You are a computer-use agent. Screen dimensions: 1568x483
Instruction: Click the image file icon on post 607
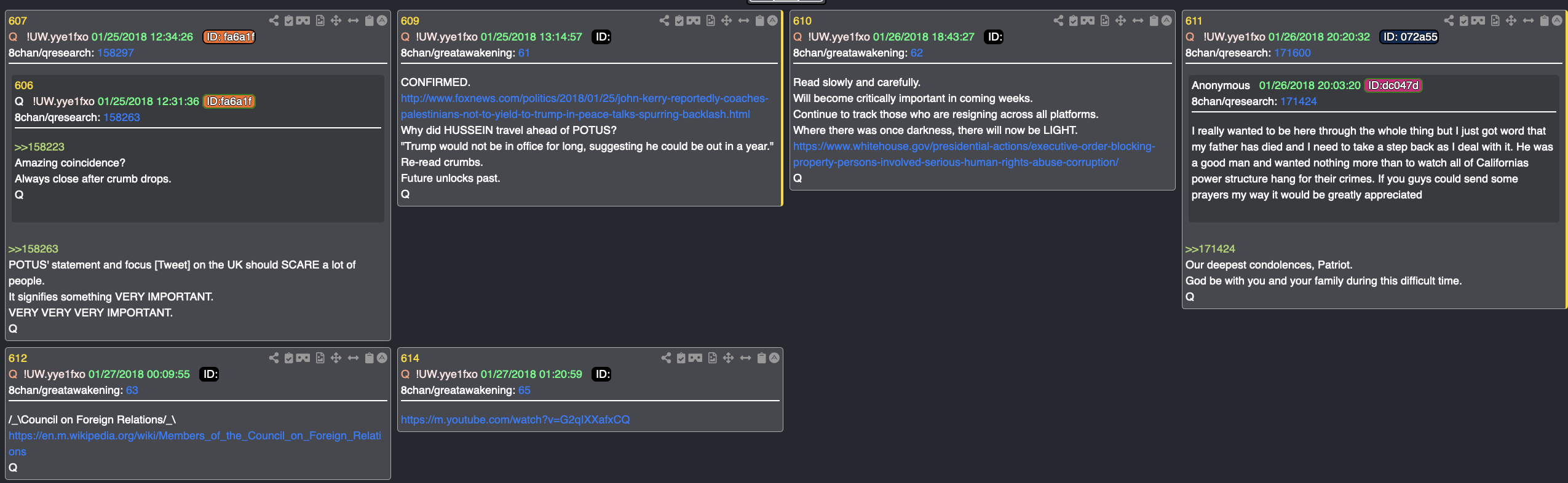[320, 20]
